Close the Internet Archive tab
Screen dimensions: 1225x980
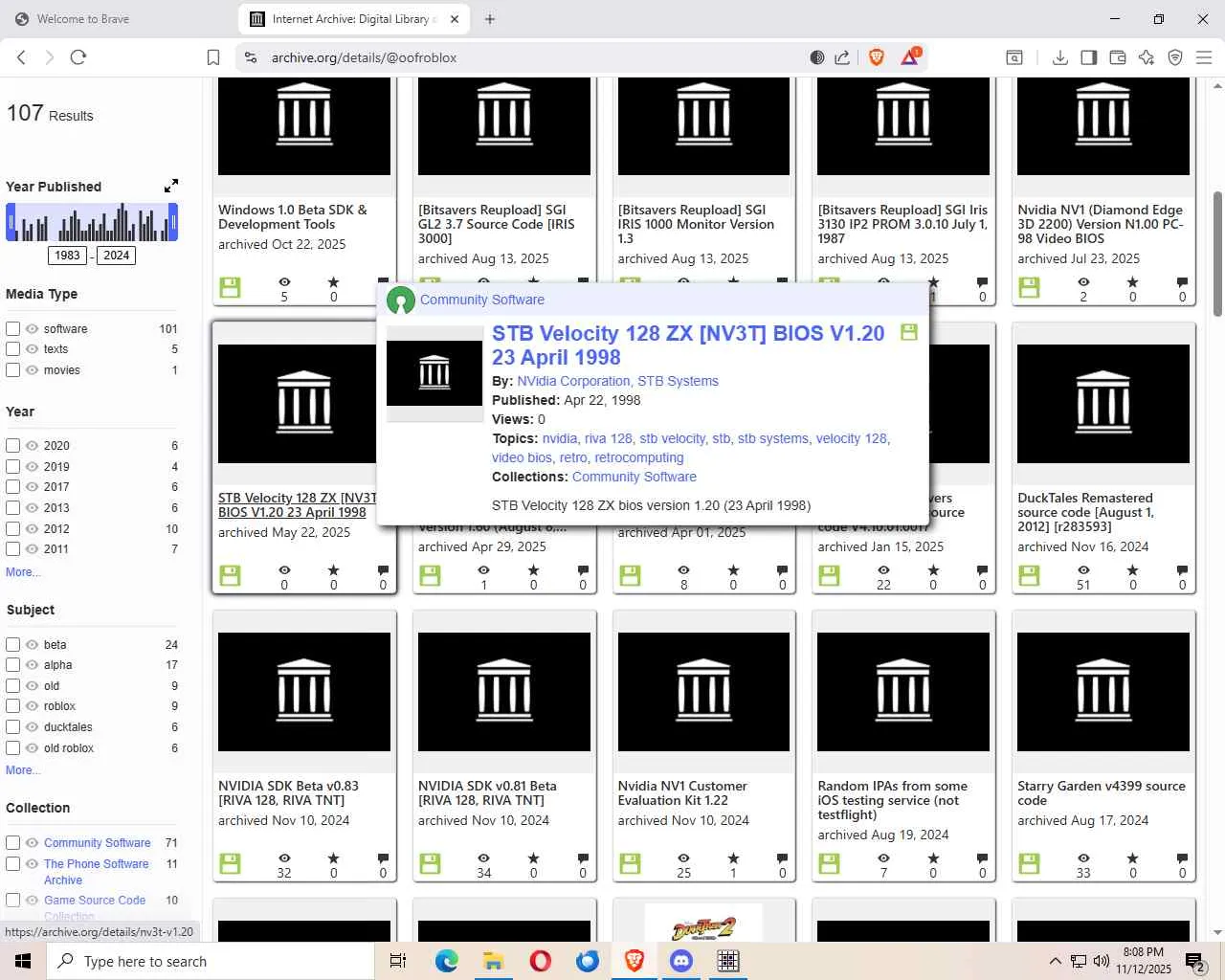click(x=455, y=19)
